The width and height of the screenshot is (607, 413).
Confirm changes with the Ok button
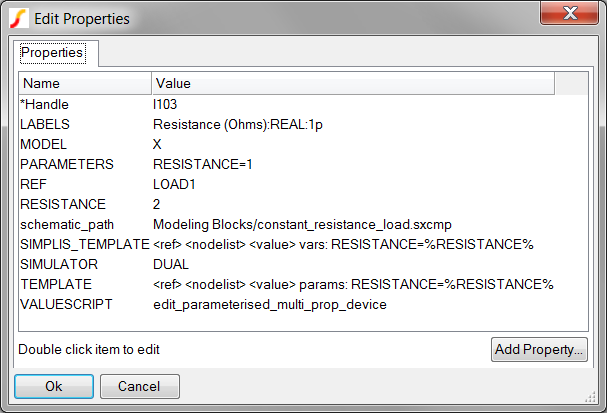pyautogui.click(x=54, y=386)
